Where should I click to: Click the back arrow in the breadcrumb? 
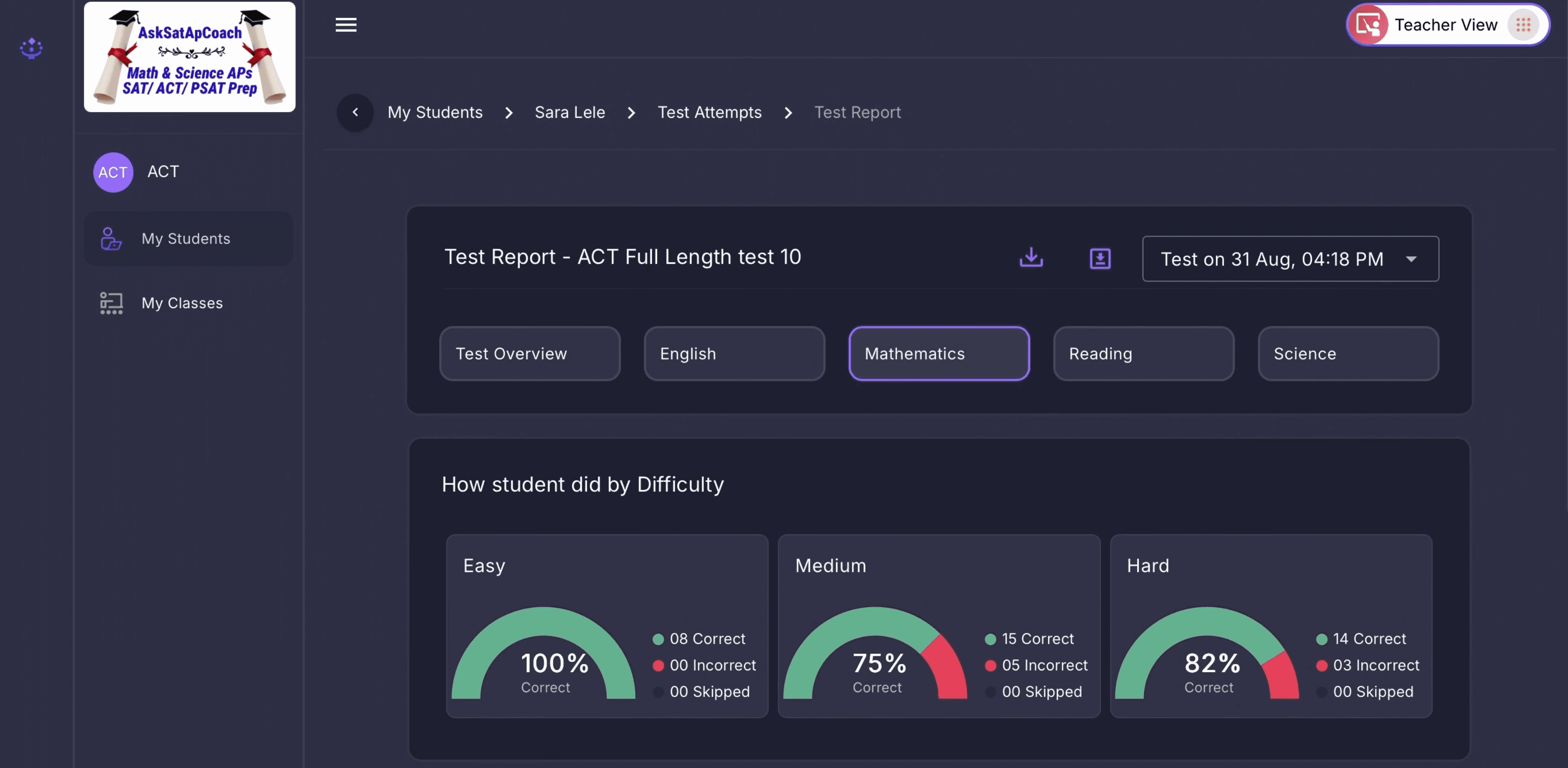[355, 113]
